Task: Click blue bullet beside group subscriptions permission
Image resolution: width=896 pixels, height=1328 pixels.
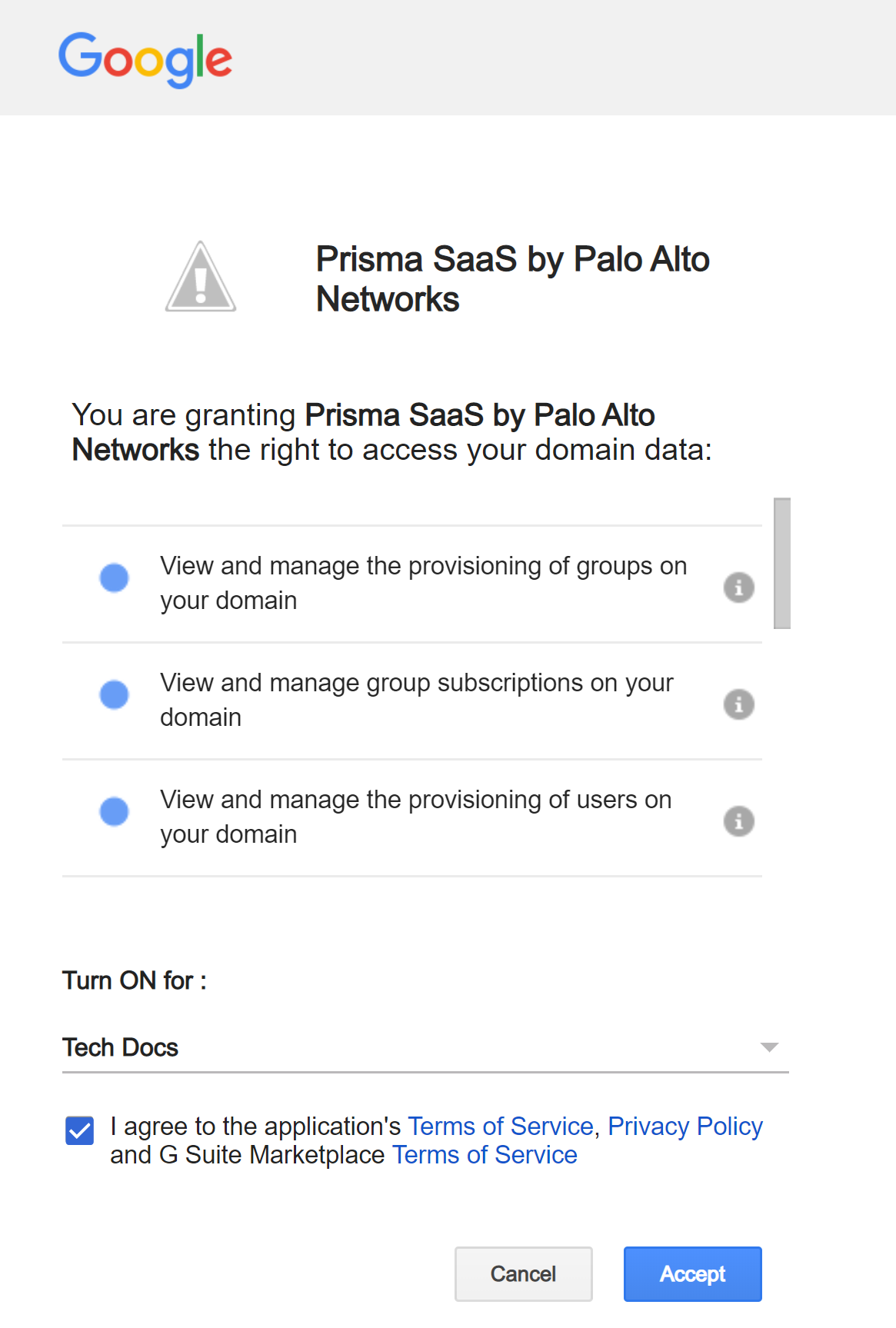Action: click(x=115, y=694)
